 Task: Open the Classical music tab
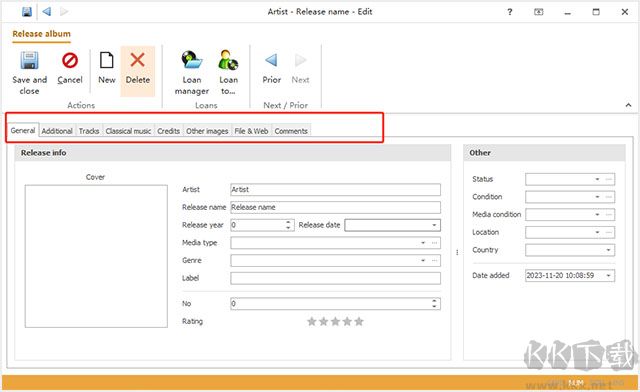coord(128,131)
